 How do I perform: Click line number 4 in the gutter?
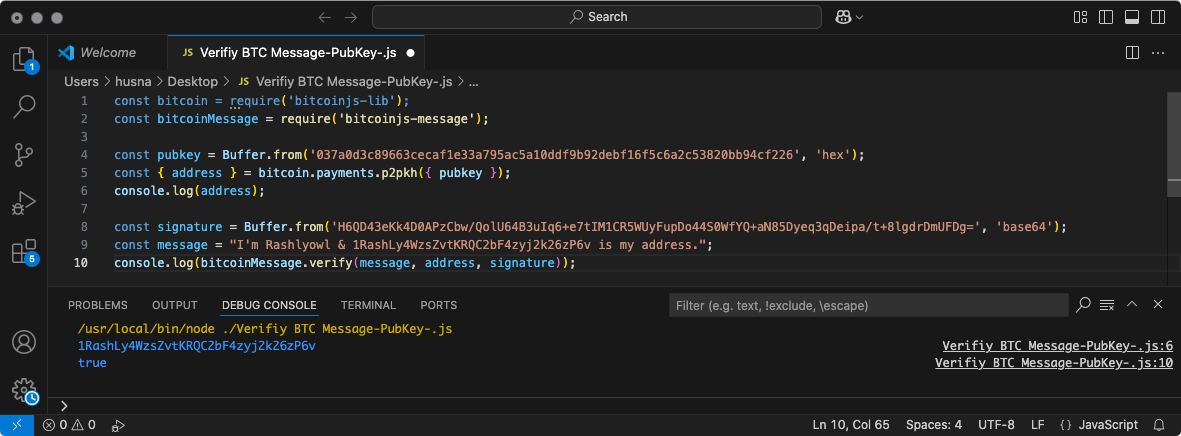coord(84,154)
